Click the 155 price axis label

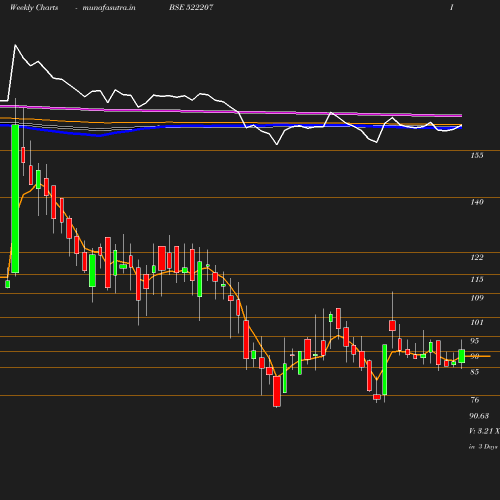(477, 155)
